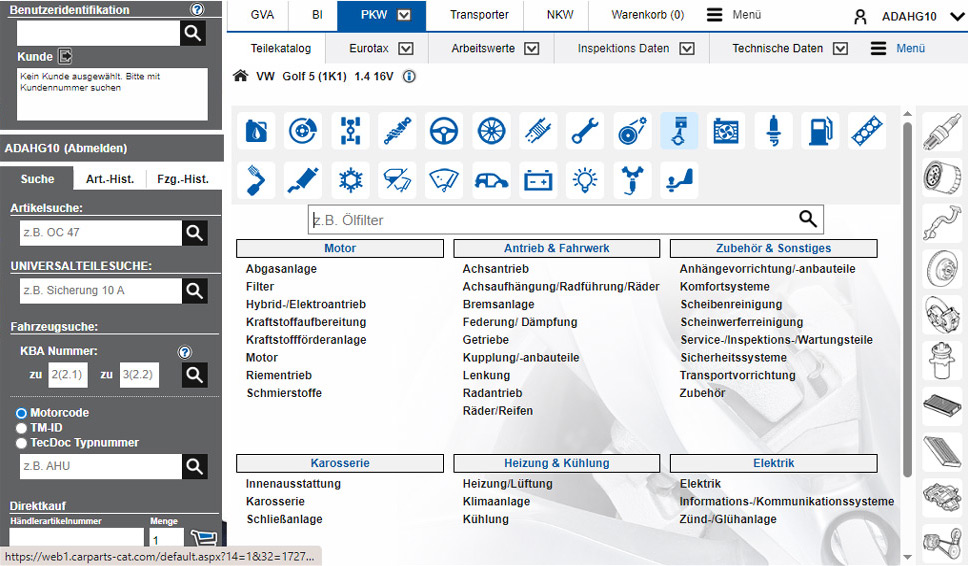Screen dimensions: 968x566
Task: Select the brake disc thumbnail in sidebar
Action: [942, 268]
